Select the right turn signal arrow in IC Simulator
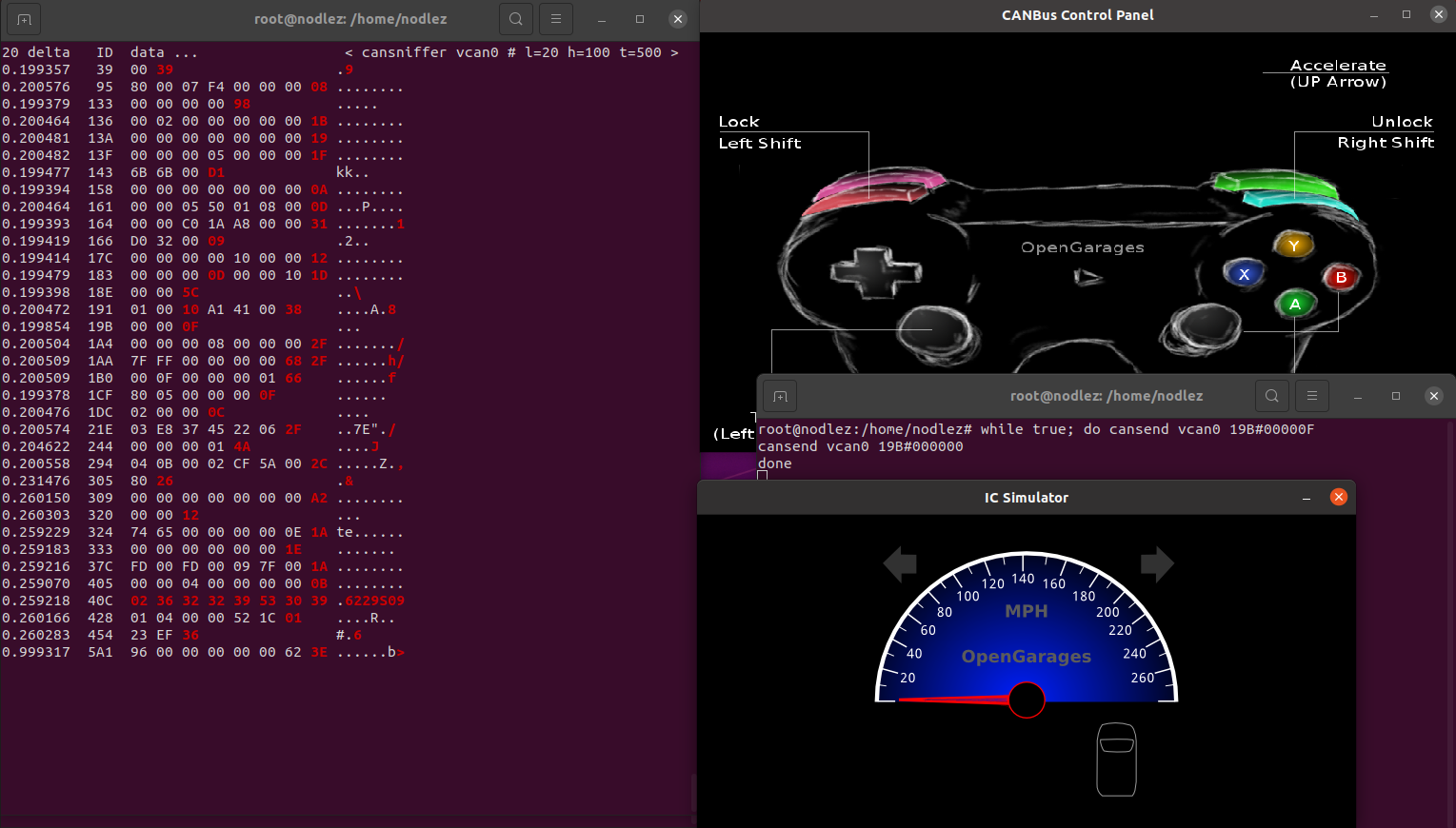Image resolution: width=1456 pixels, height=828 pixels. tap(1157, 563)
